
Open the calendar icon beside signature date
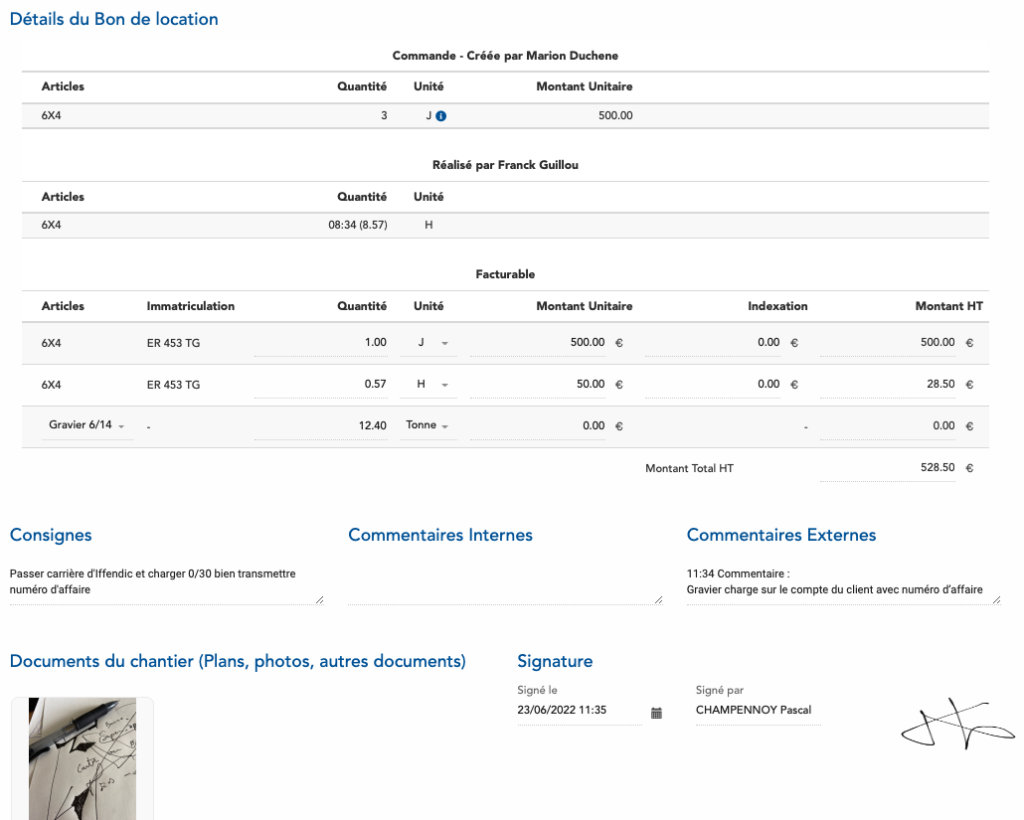point(656,712)
